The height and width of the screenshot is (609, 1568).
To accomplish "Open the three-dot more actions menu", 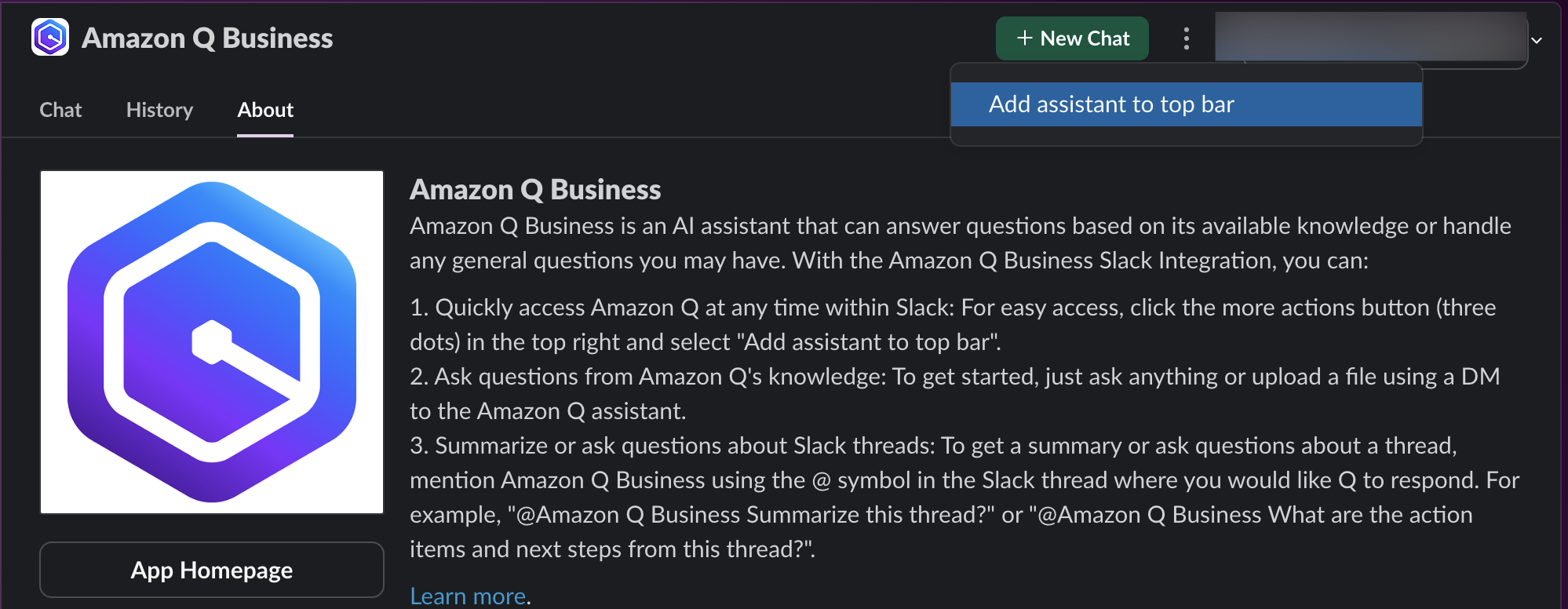I will click(x=1186, y=38).
